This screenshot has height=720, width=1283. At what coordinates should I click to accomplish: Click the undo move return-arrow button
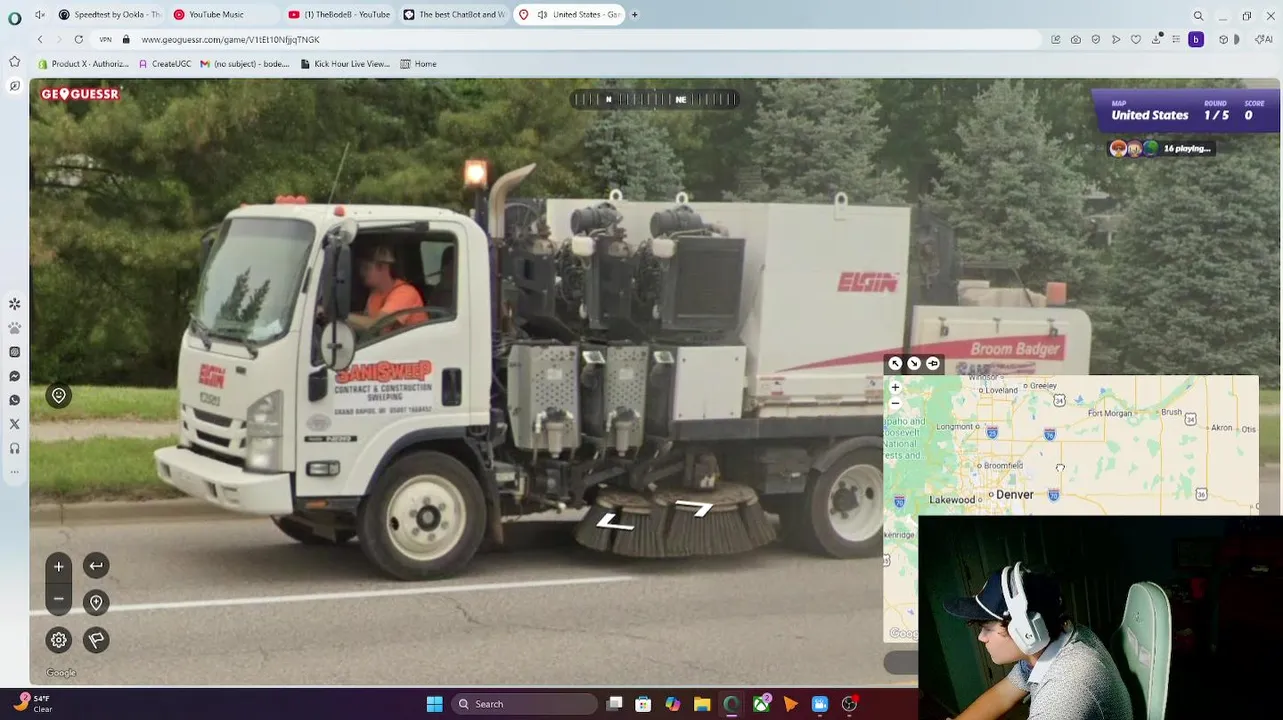point(96,566)
